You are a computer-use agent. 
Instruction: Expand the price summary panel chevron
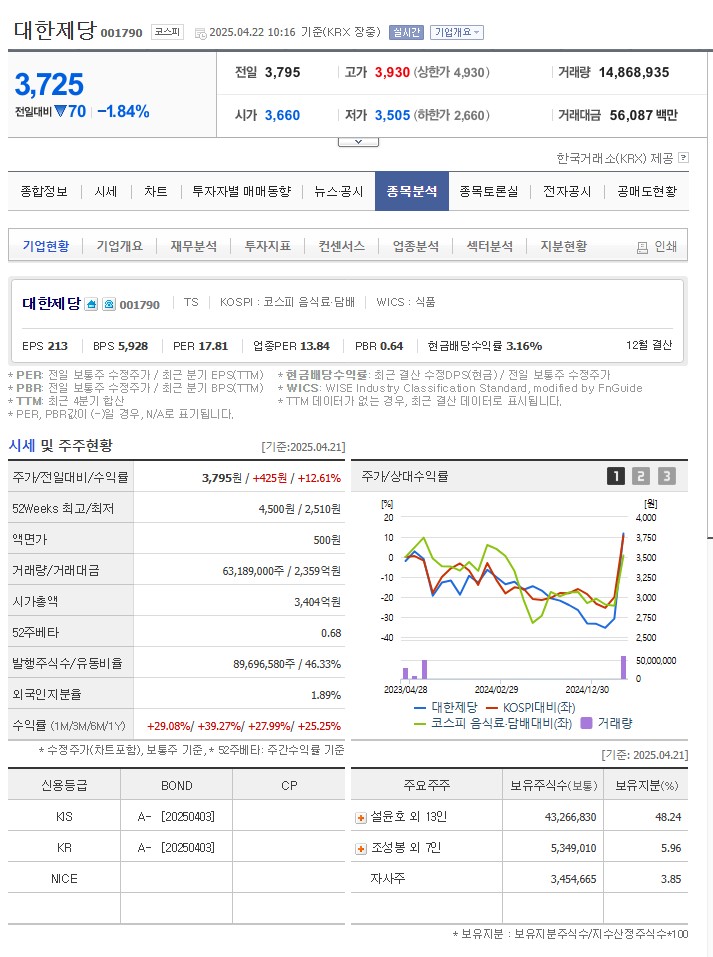pos(358,142)
